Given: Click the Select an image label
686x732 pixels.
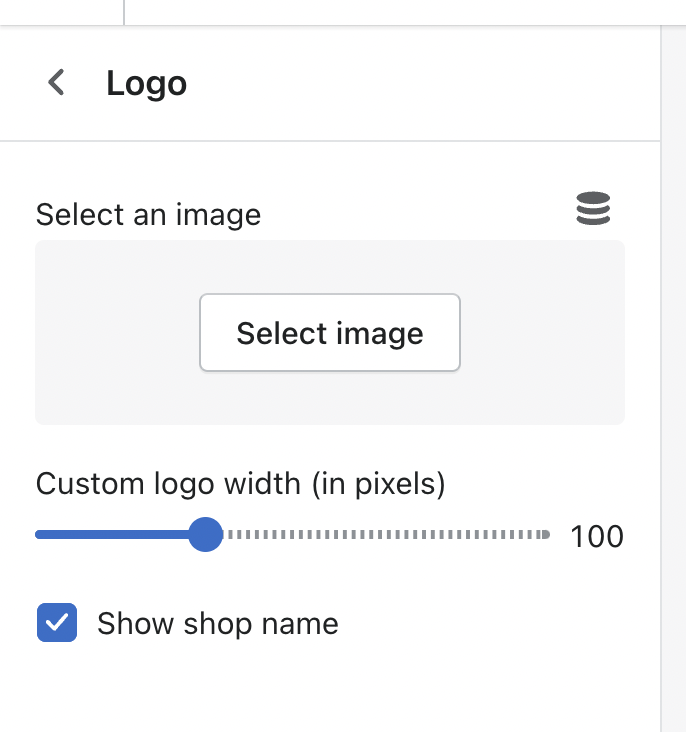Looking at the screenshot, I should point(148,214).
